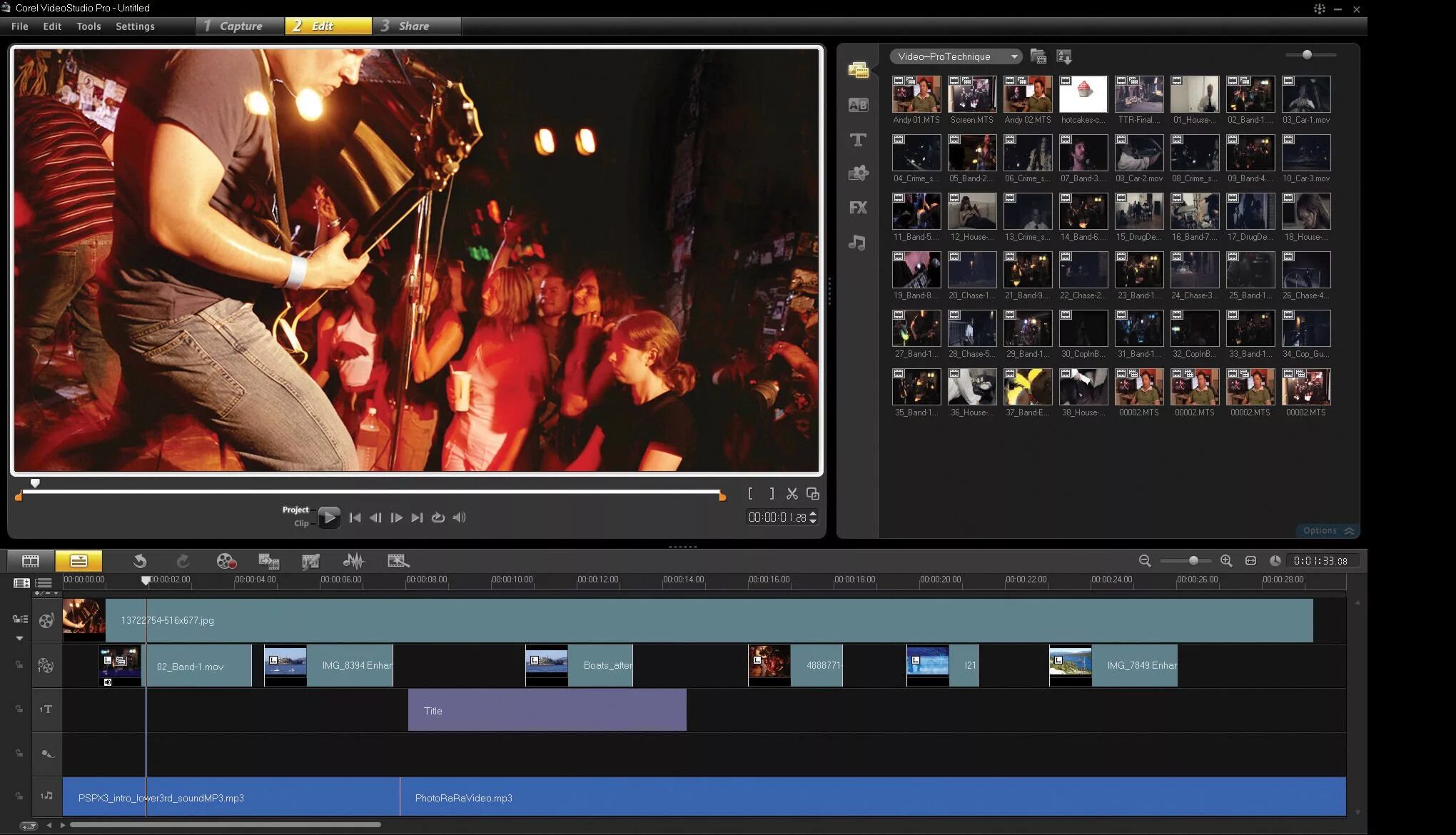Select the 02_Band-1.mov thumbnail in library
The width and height of the screenshot is (1456, 835).
(x=1250, y=94)
